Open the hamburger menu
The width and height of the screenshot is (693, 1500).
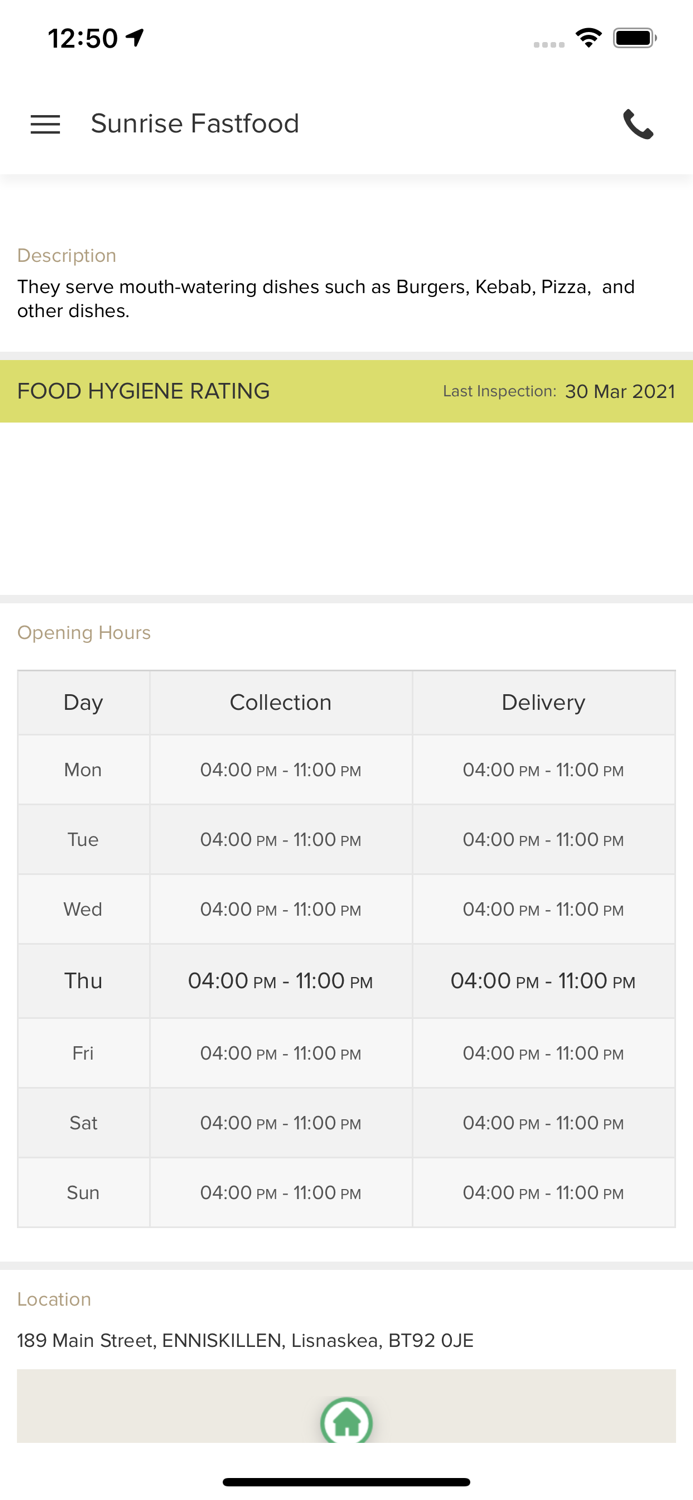click(45, 124)
